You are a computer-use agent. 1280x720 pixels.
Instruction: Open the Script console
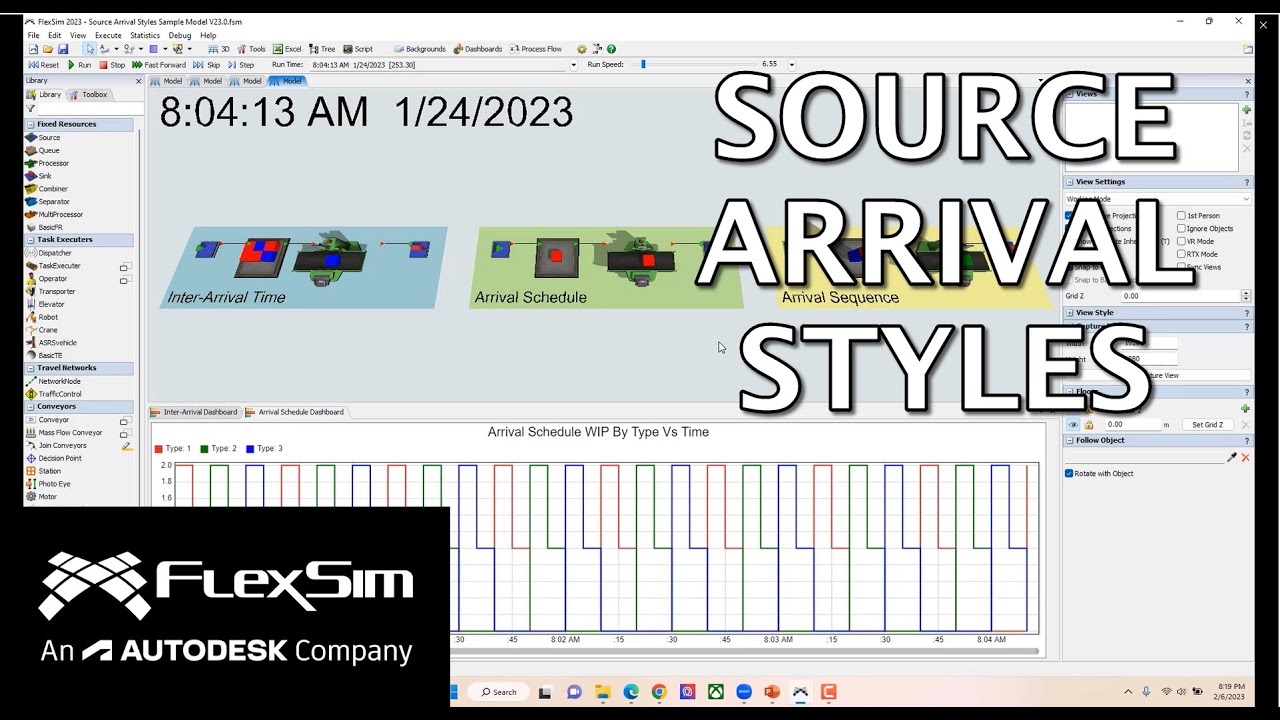coord(358,49)
